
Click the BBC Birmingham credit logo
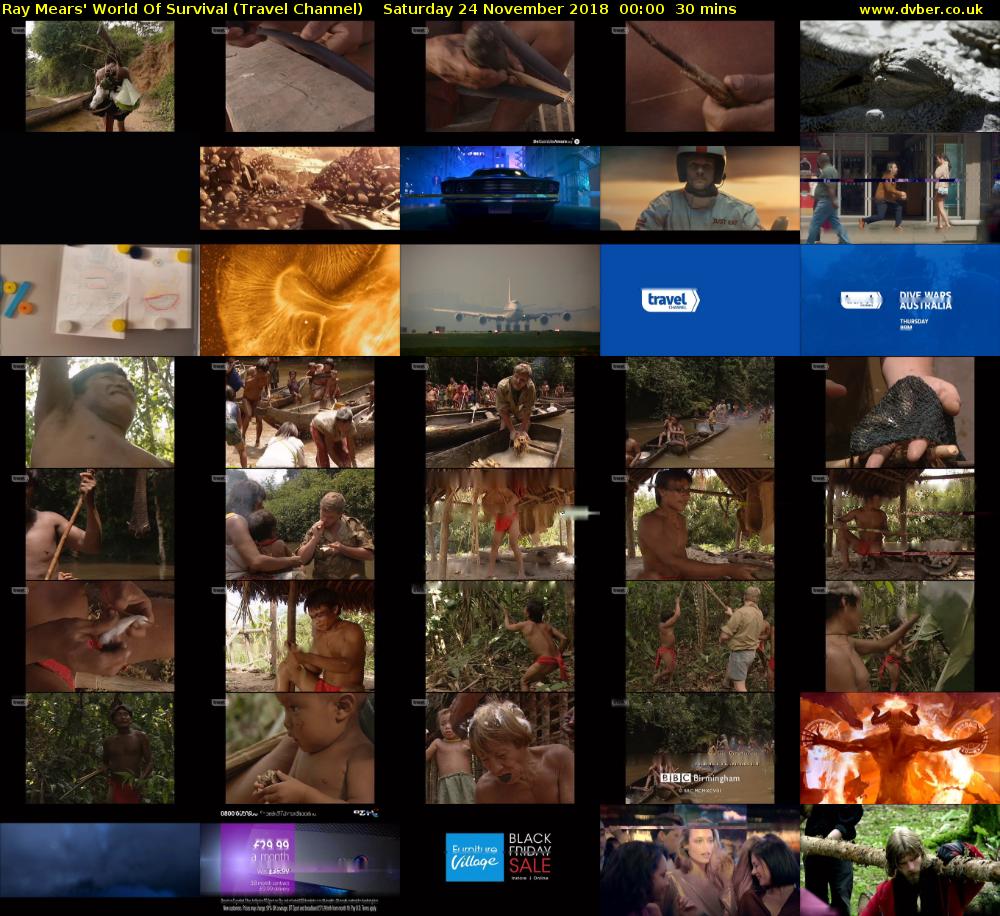tap(699, 778)
